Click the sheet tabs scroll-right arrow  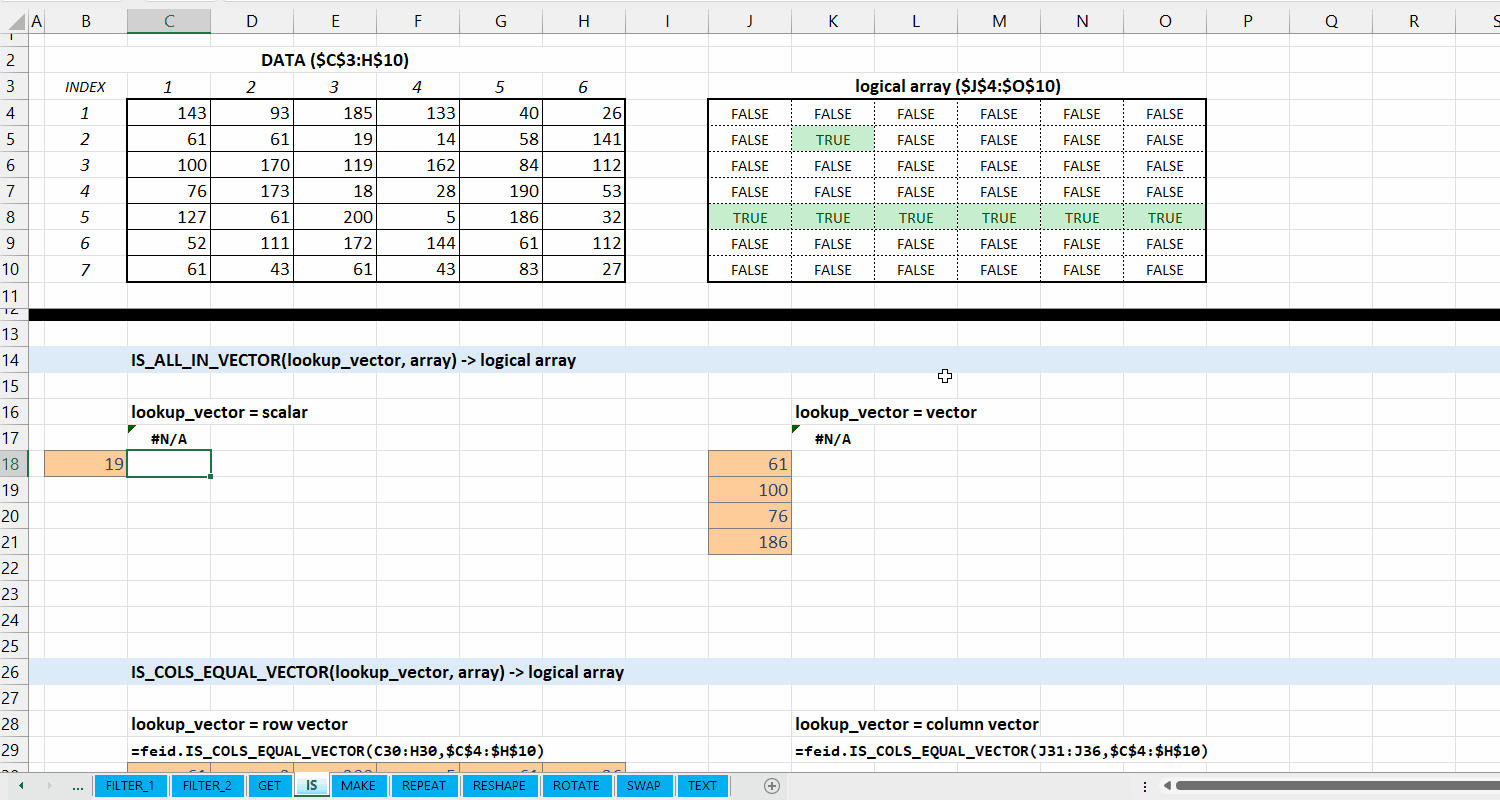point(50,786)
